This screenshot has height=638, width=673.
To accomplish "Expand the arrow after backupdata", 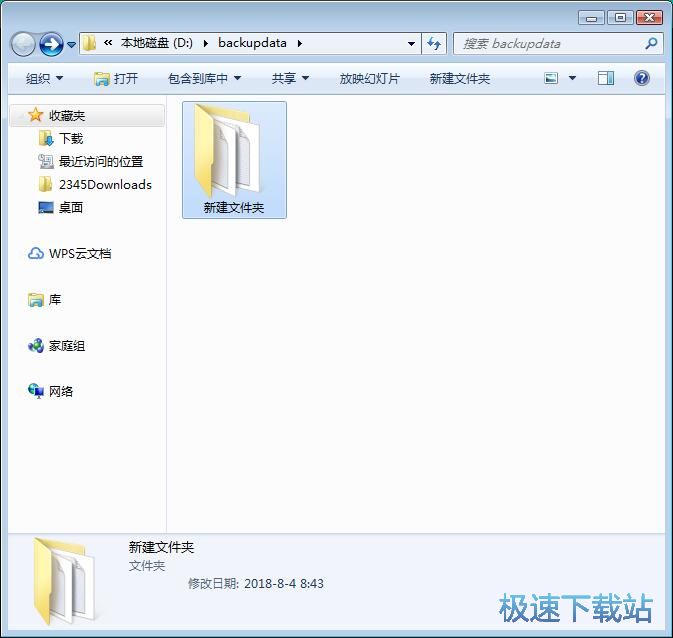I will 300,43.
